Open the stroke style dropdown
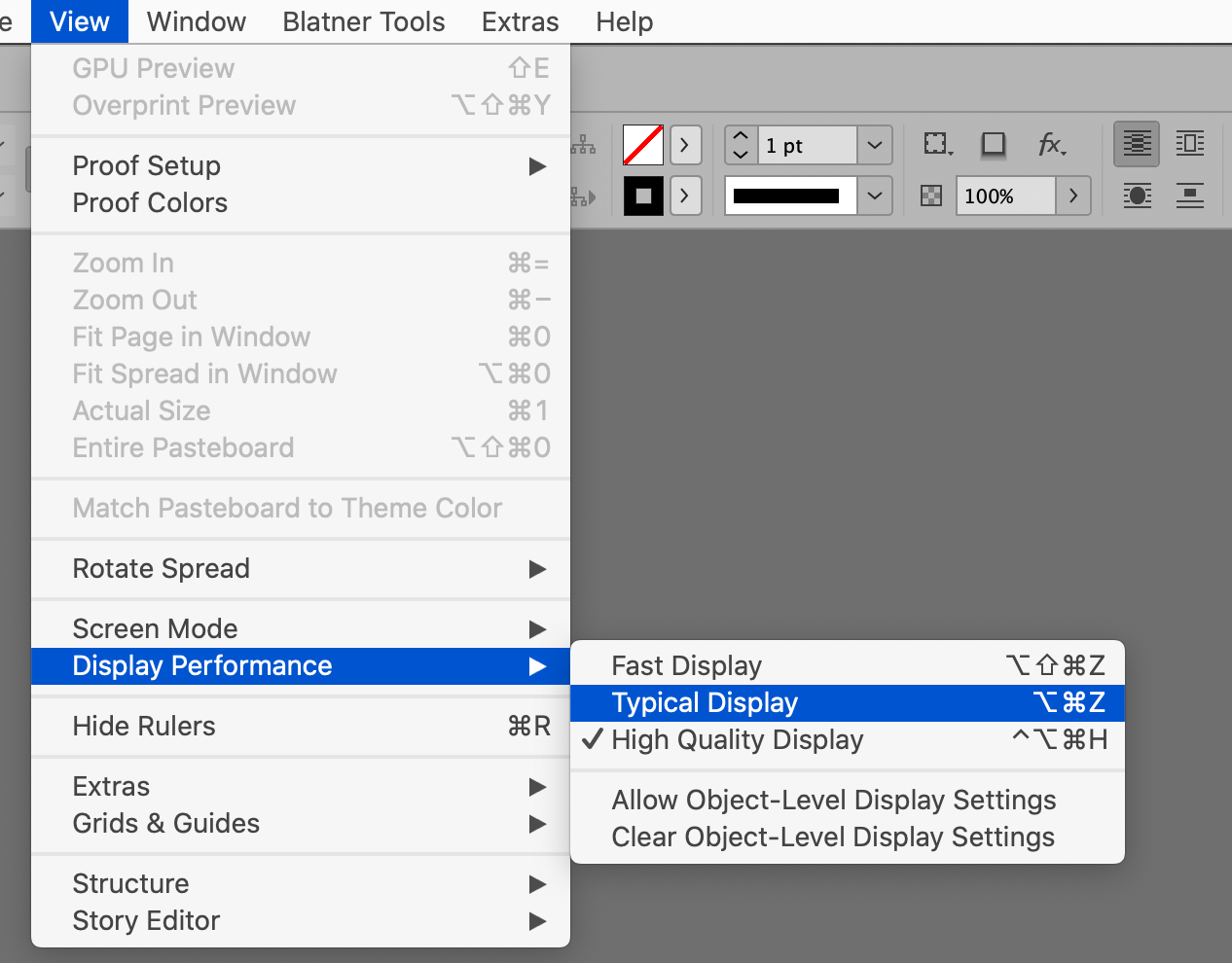Screen dimensions: 1232x963 (x=873, y=196)
